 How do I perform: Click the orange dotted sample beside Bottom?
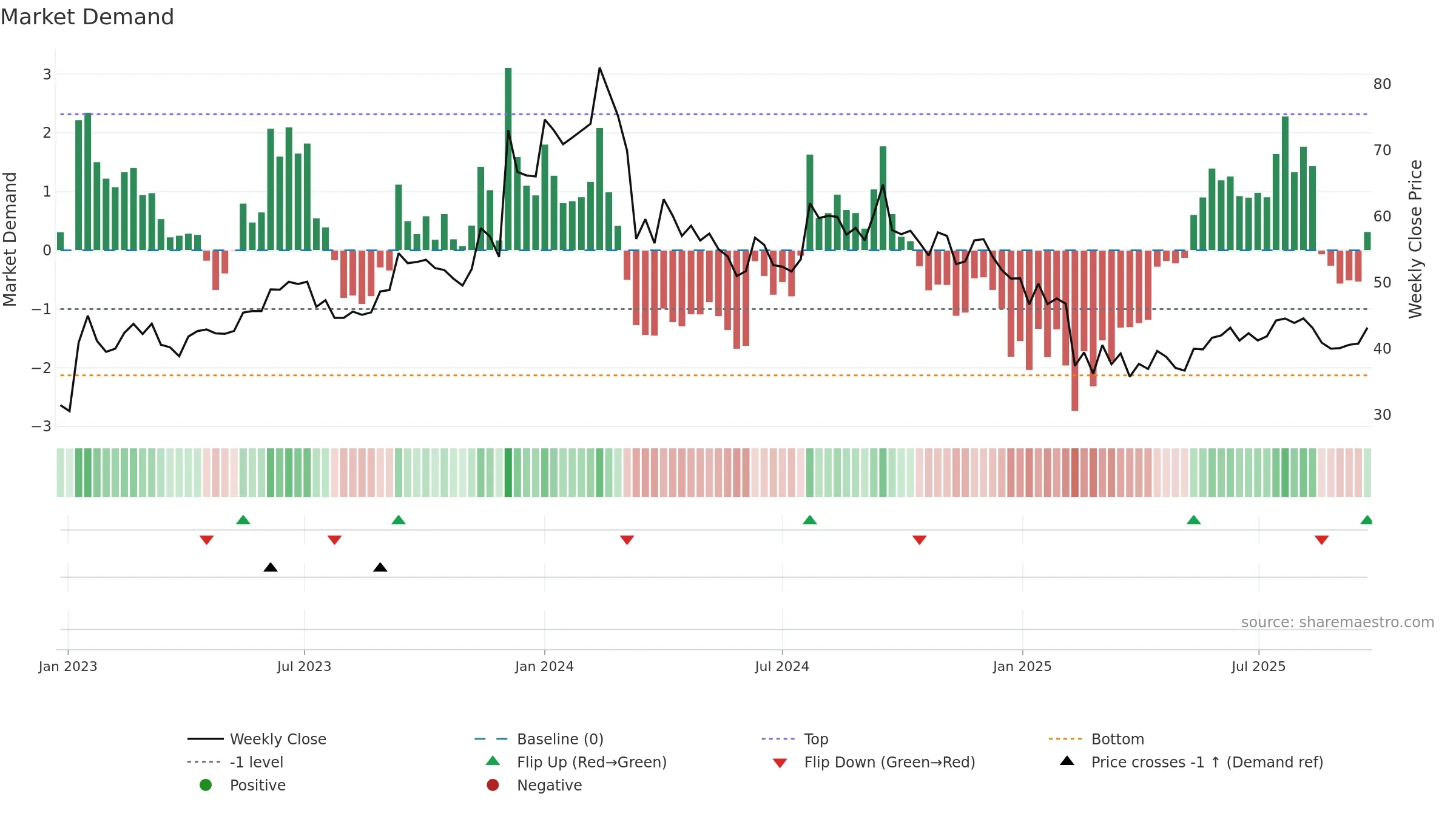(1065, 739)
